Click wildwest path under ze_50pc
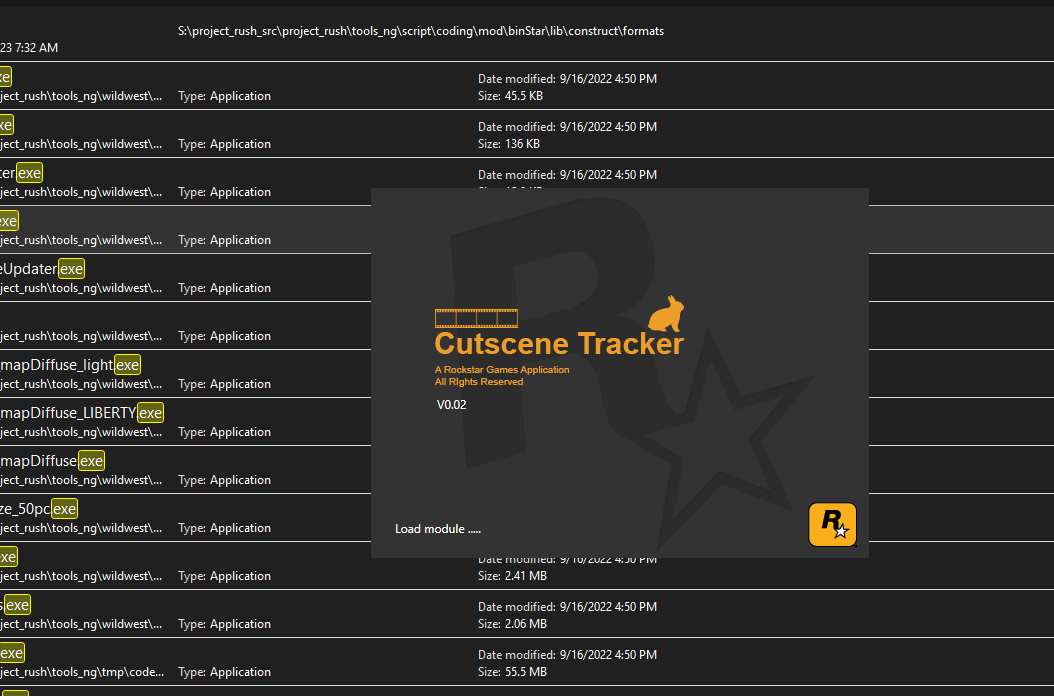1054x696 pixels. 81,528
